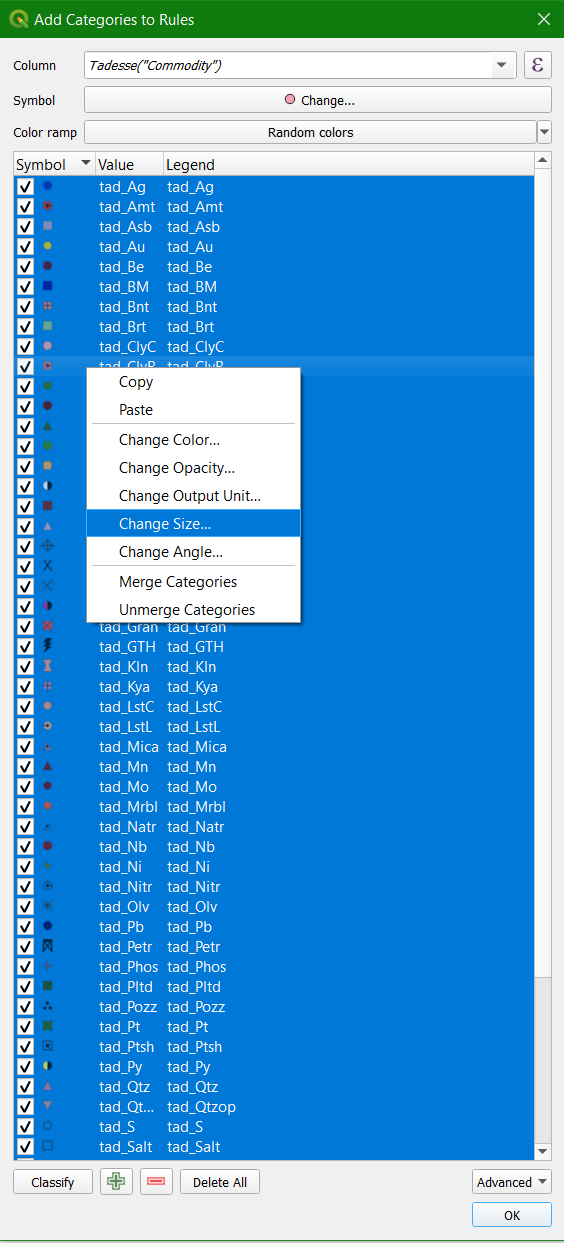Image resolution: width=564 pixels, height=1243 pixels.
Task: Select the tad_Petr symbol icon
Action: point(47,946)
